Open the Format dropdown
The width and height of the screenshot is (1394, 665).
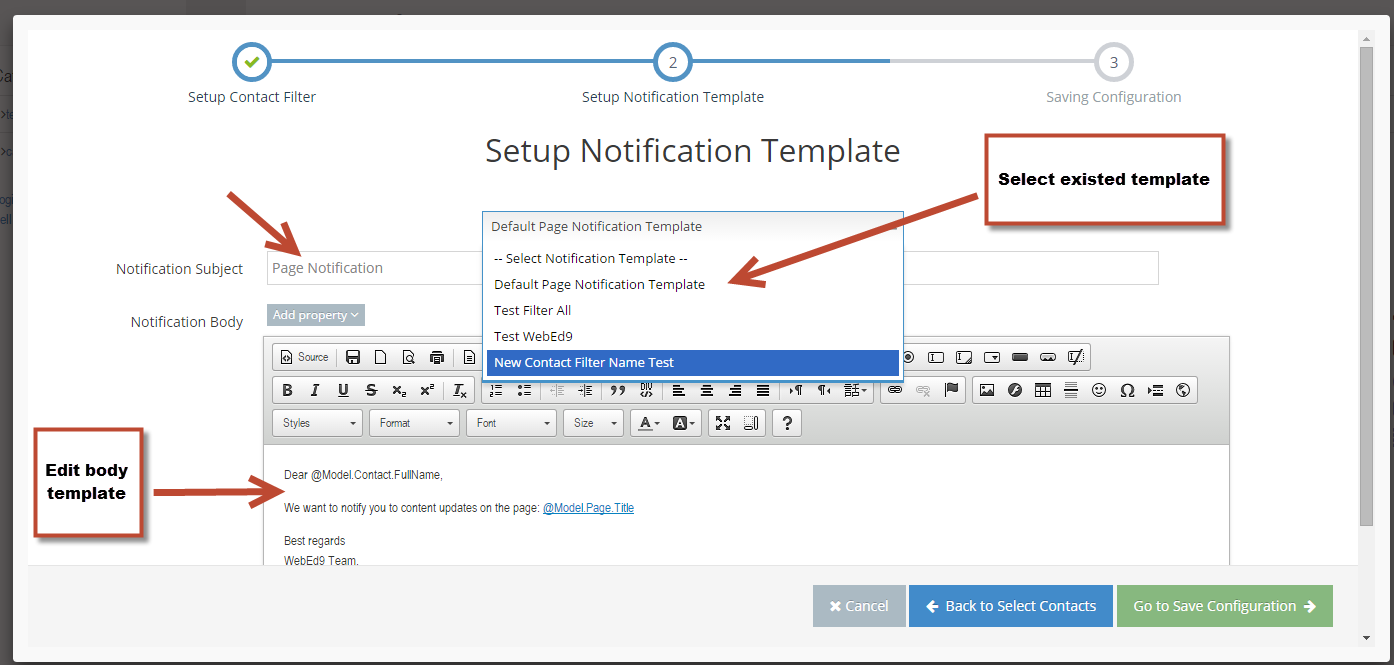pos(415,423)
